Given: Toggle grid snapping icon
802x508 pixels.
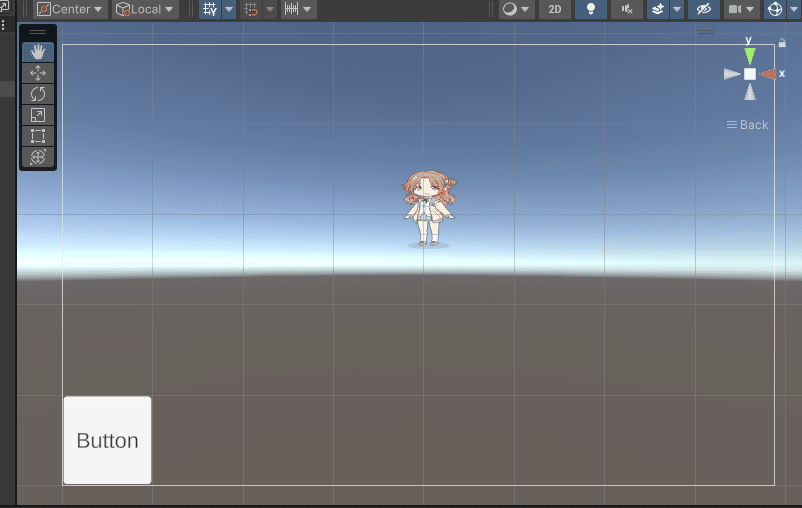Looking at the screenshot, I should pos(251,9).
